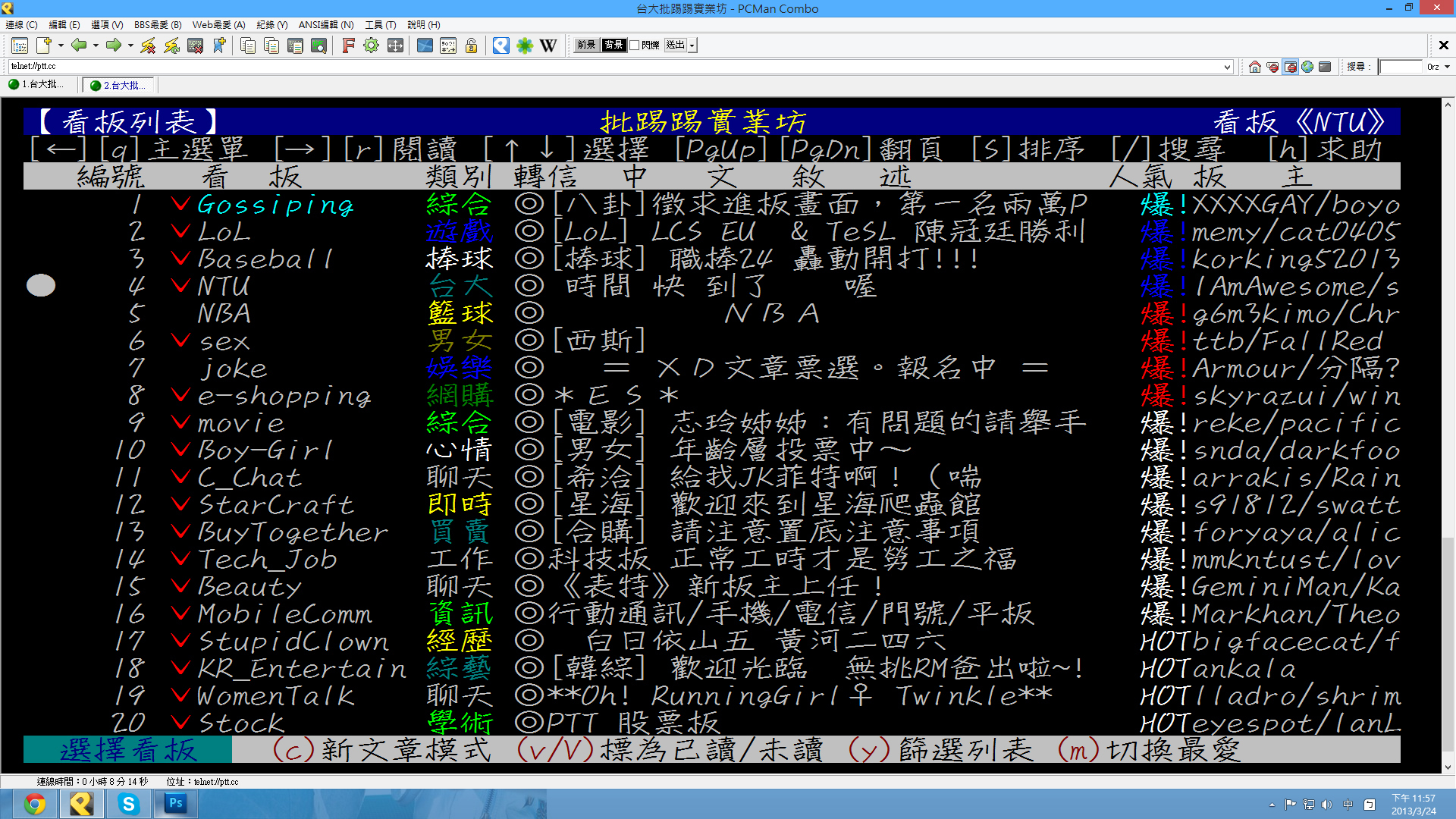The height and width of the screenshot is (819, 1456).
Task: Click the green gear settings toolbar icon
Action: [371, 45]
